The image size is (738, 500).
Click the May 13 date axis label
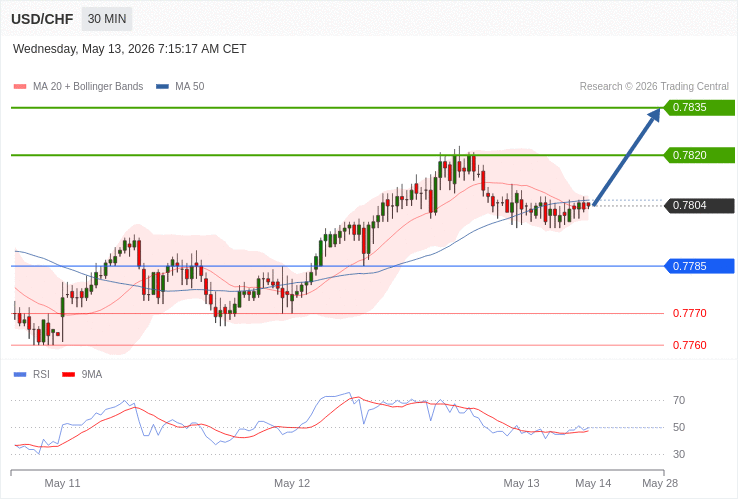pyautogui.click(x=521, y=483)
